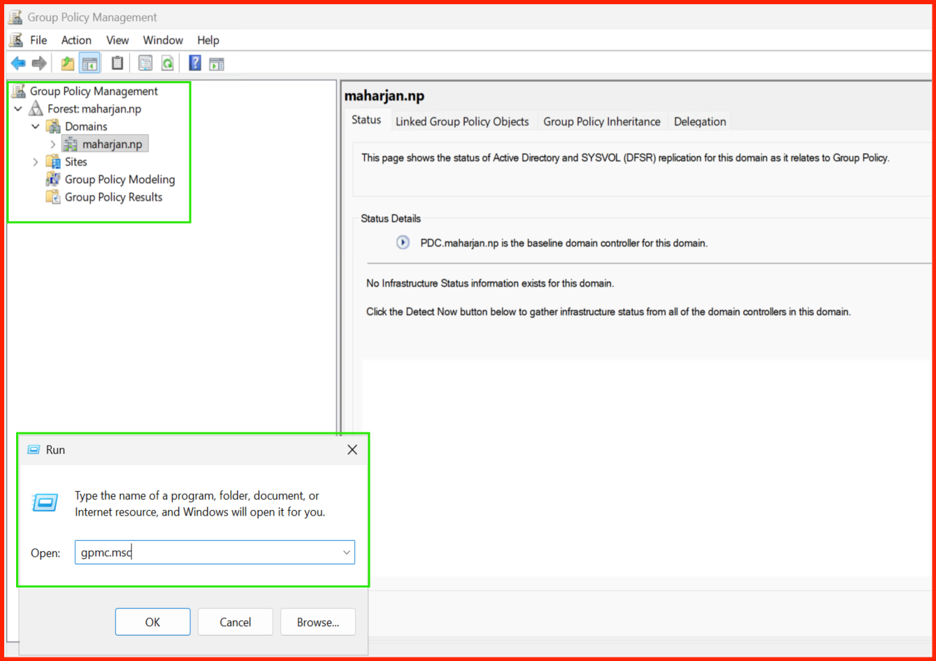Collapse the Forest: maharjan.np node
Screen dimensions: 936x661
pos(18,109)
